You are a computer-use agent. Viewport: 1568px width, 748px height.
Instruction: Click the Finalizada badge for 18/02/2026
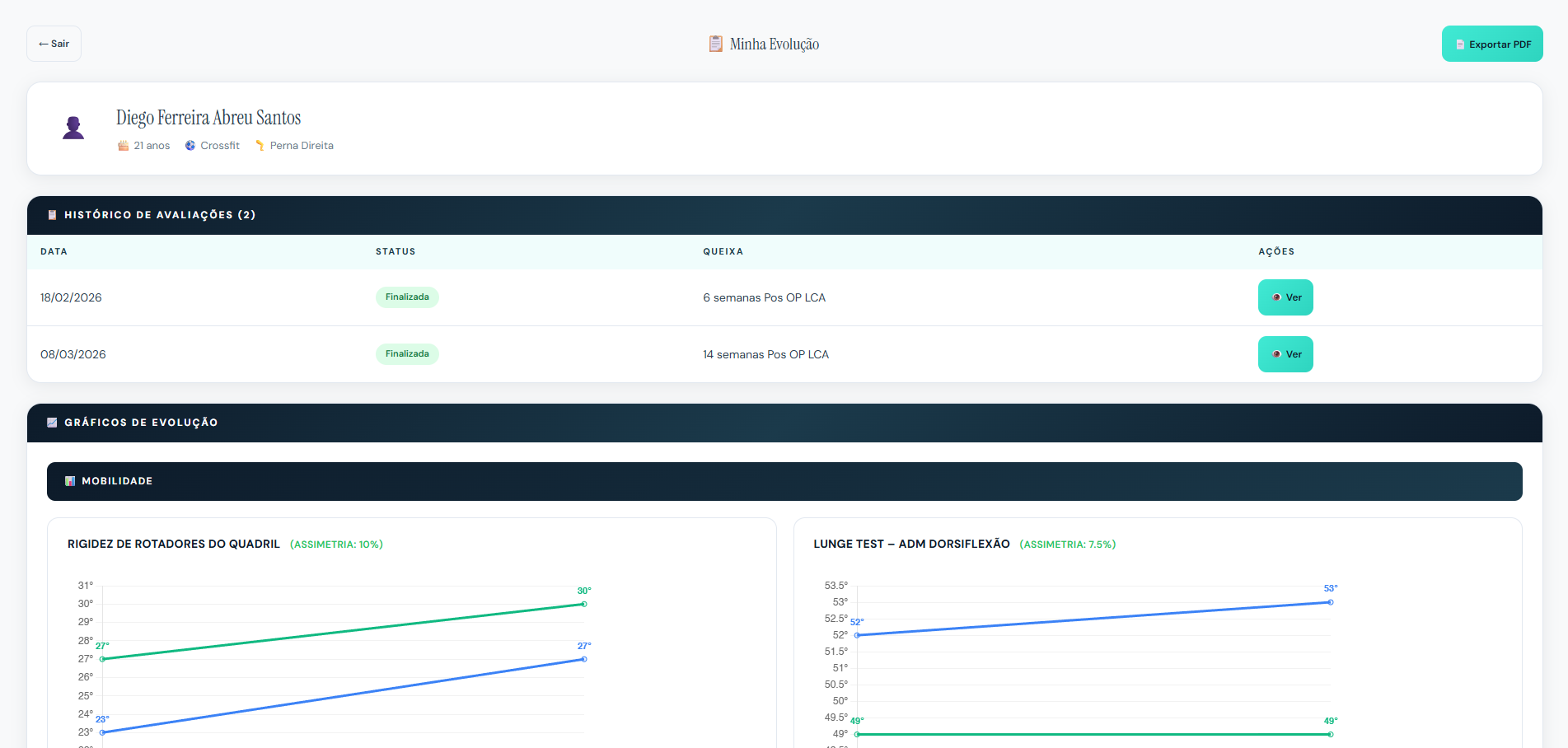[x=407, y=297]
